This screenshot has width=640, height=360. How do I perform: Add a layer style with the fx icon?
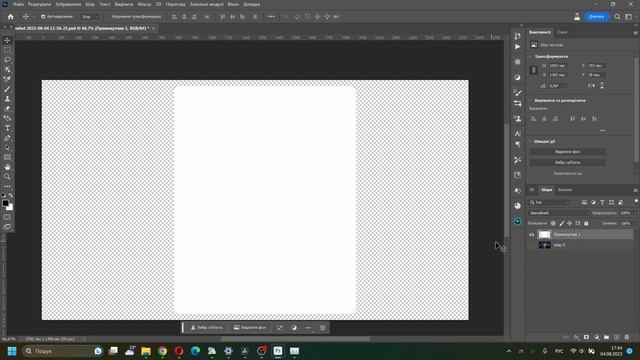tap(576, 337)
